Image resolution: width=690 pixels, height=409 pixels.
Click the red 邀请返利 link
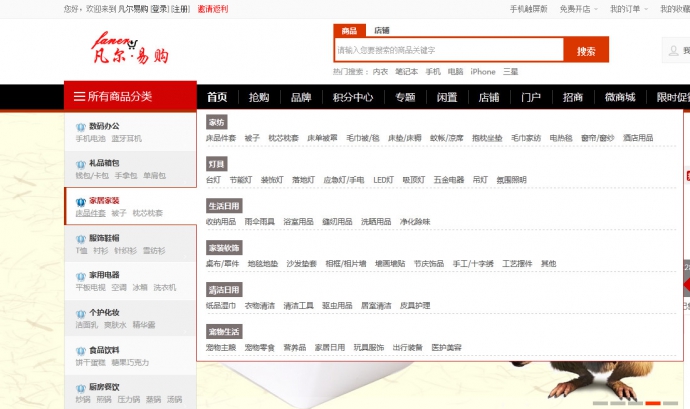click(213, 9)
